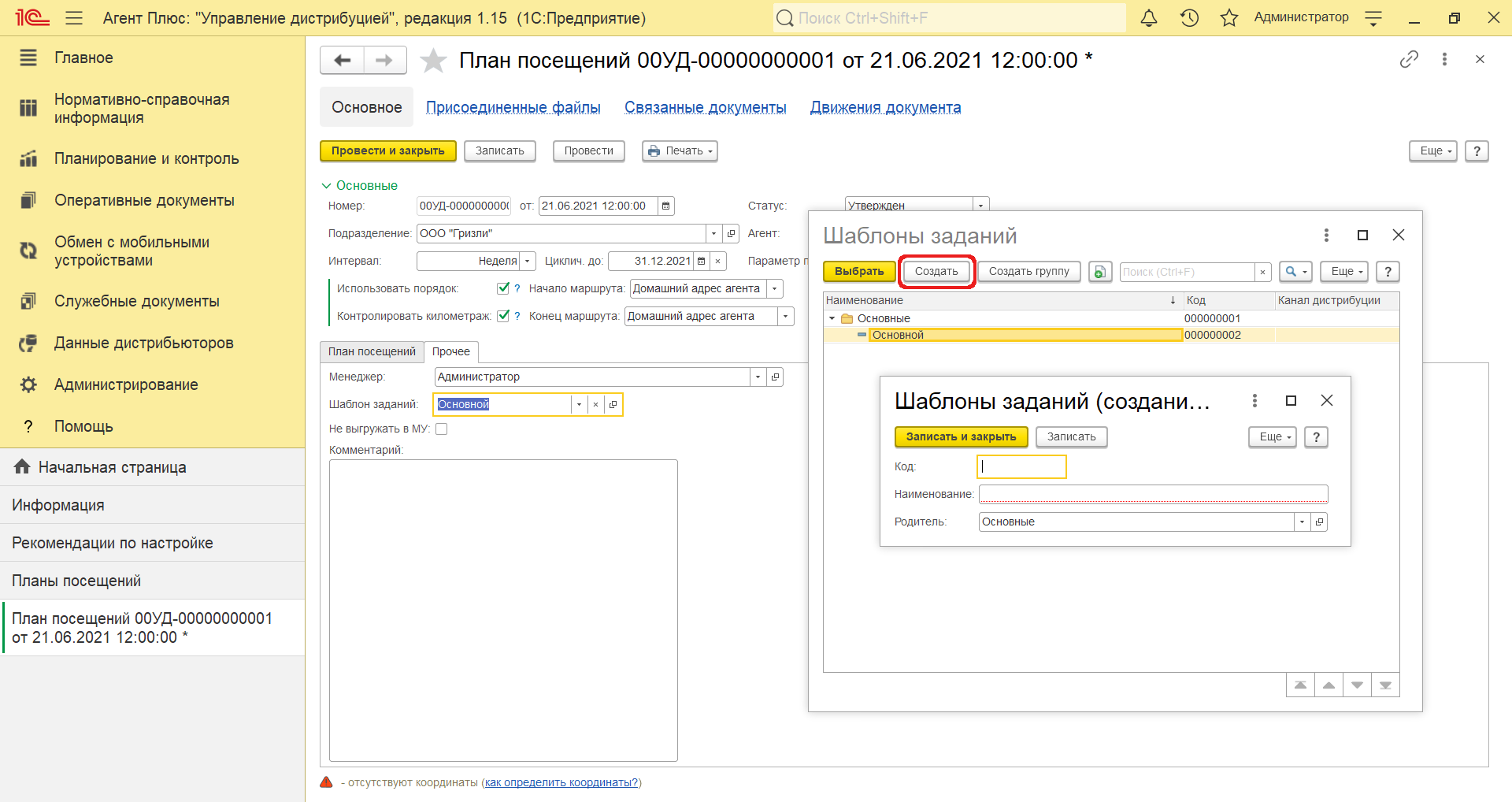Click the 'Наименование' input field
1512x802 pixels.
1153,494
